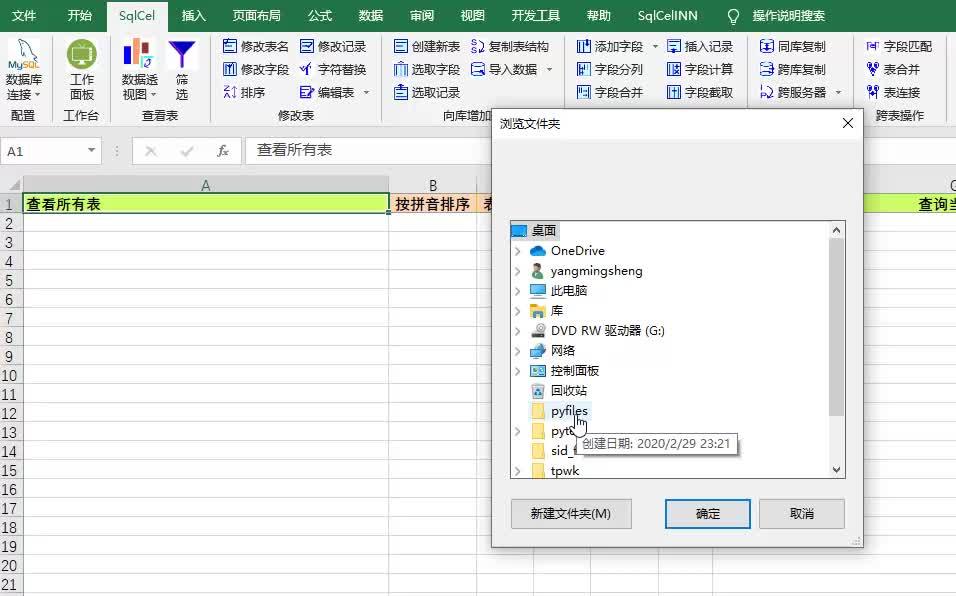
Task: Click the 排序 sort tool
Action: pos(244,93)
